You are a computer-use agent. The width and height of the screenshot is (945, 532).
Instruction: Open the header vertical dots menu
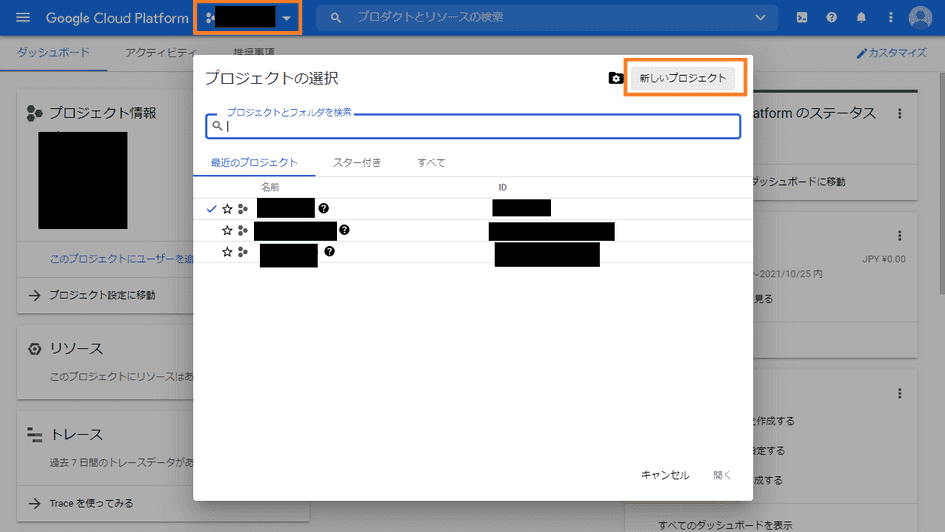[x=891, y=17]
